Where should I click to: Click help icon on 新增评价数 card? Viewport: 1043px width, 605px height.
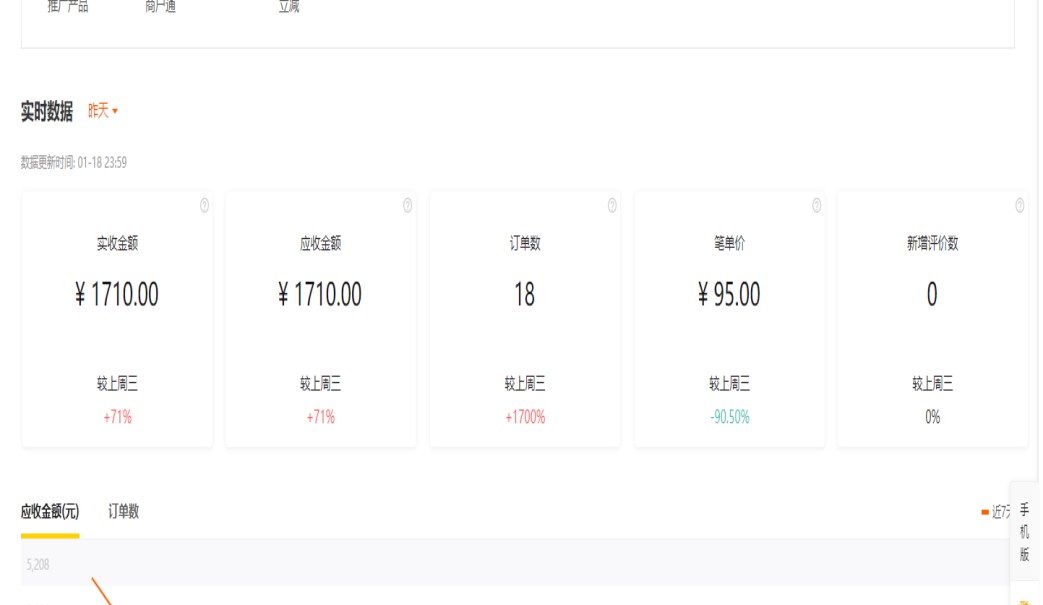(1020, 206)
